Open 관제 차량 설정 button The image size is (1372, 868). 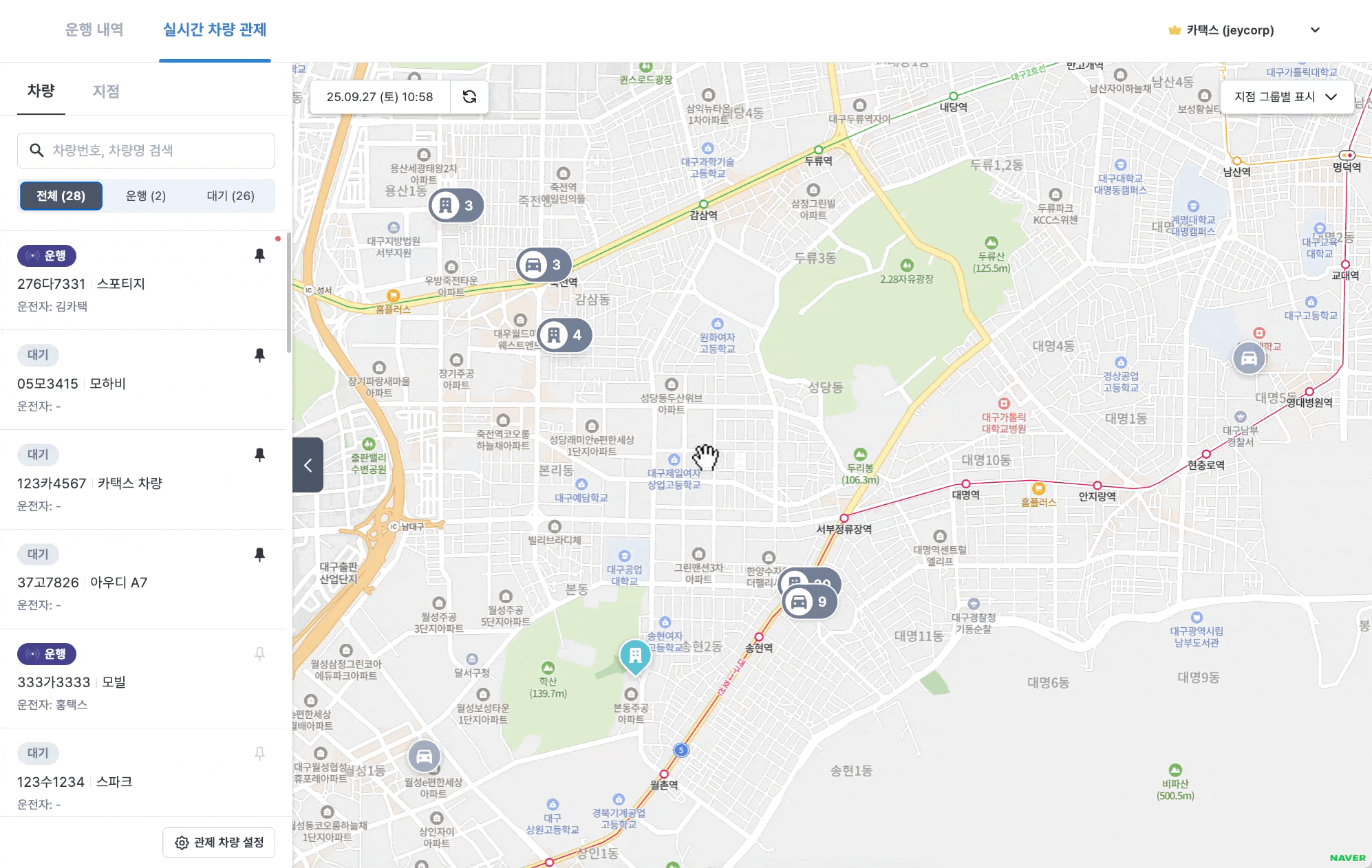point(219,843)
